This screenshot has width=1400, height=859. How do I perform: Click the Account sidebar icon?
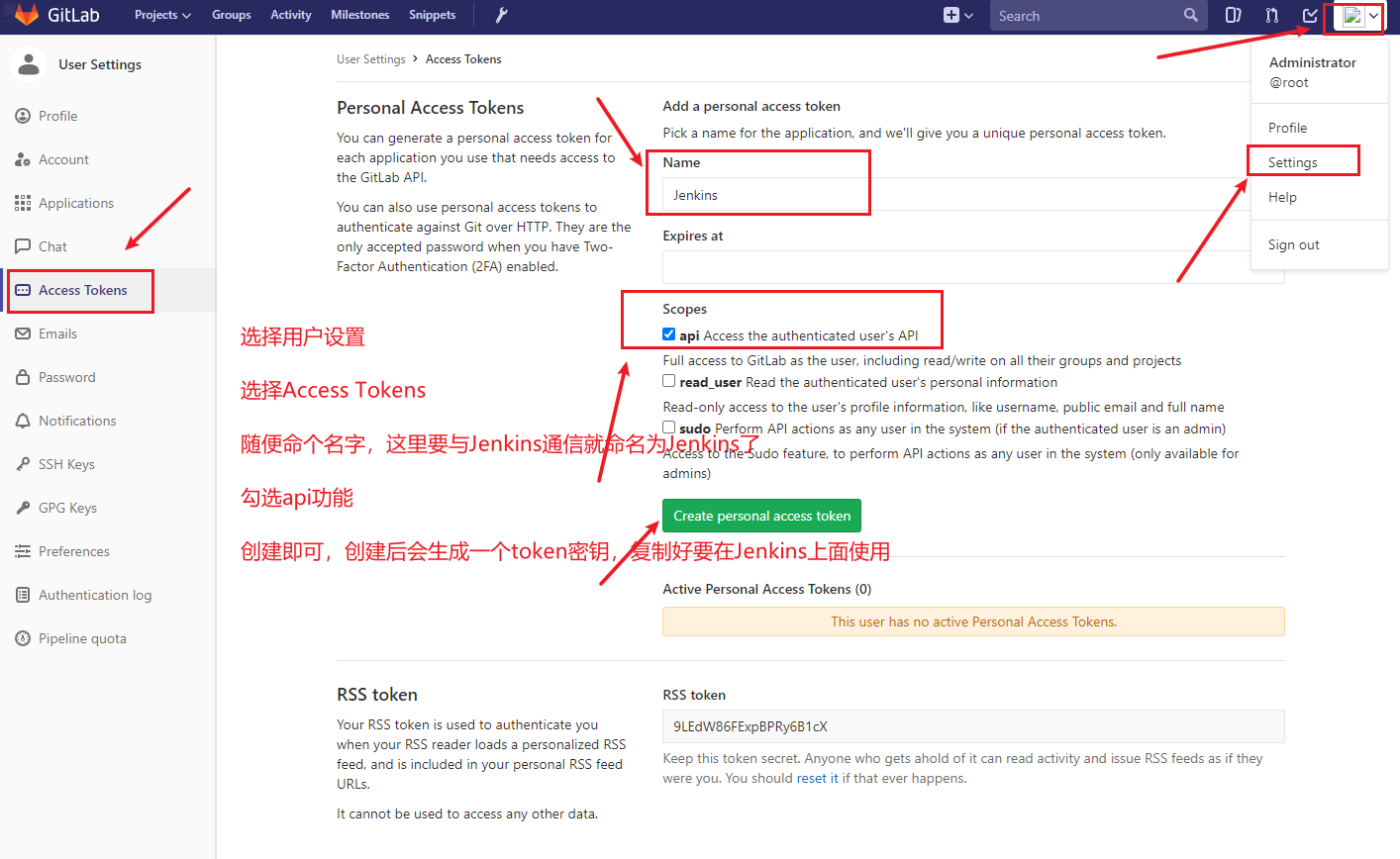23,159
